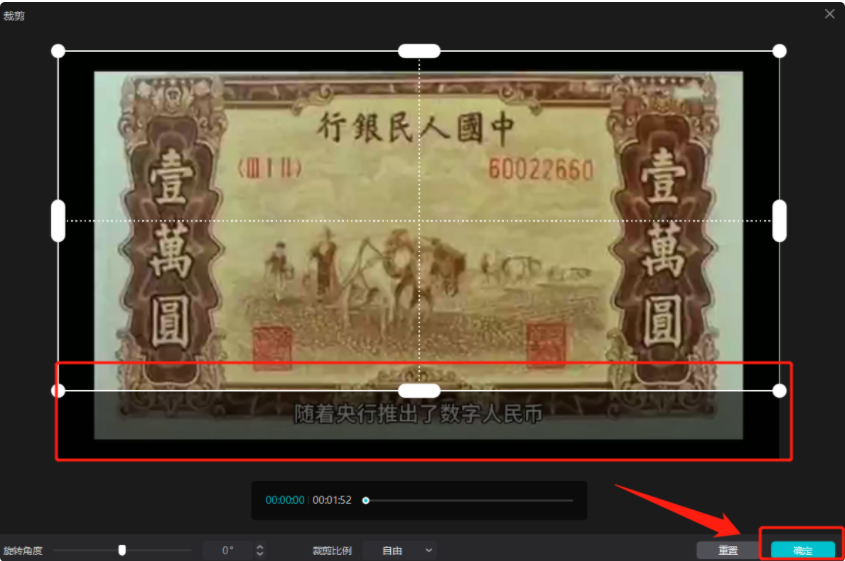The width and height of the screenshot is (845, 561).
Task: Click the playback timeline track
Action: pyautogui.click(x=469, y=501)
